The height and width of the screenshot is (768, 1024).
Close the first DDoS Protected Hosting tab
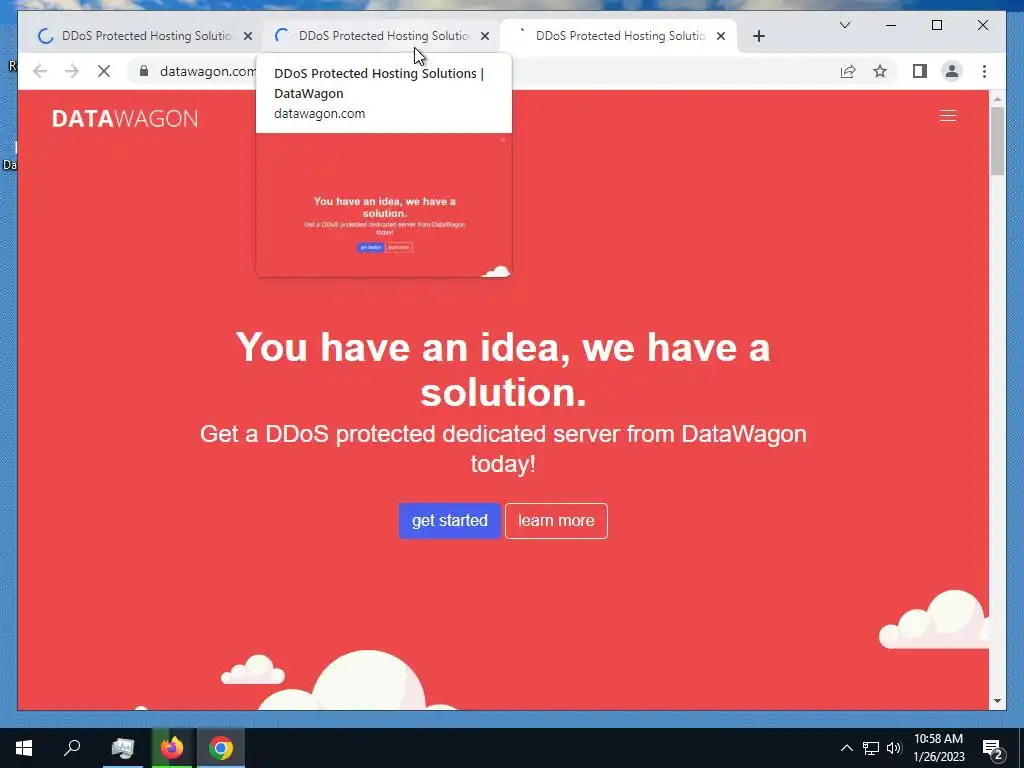pyautogui.click(x=248, y=37)
